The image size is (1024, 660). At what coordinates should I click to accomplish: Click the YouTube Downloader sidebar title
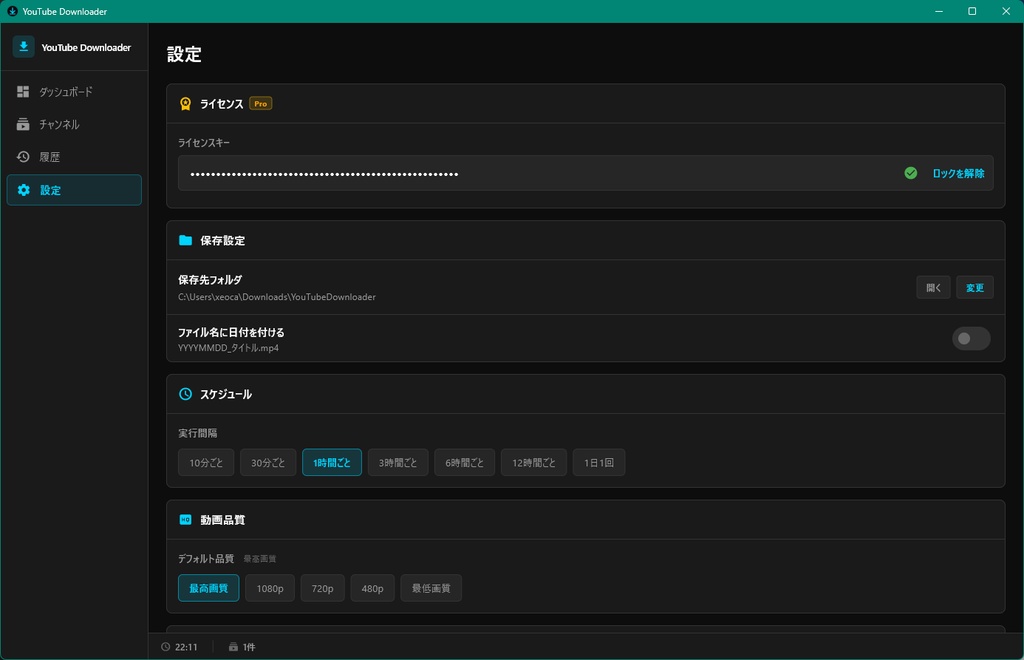pyautogui.click(x=86, y=48)
